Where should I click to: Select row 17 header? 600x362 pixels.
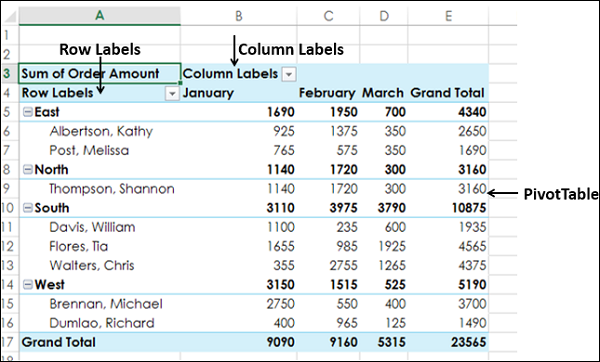[9, 342]
